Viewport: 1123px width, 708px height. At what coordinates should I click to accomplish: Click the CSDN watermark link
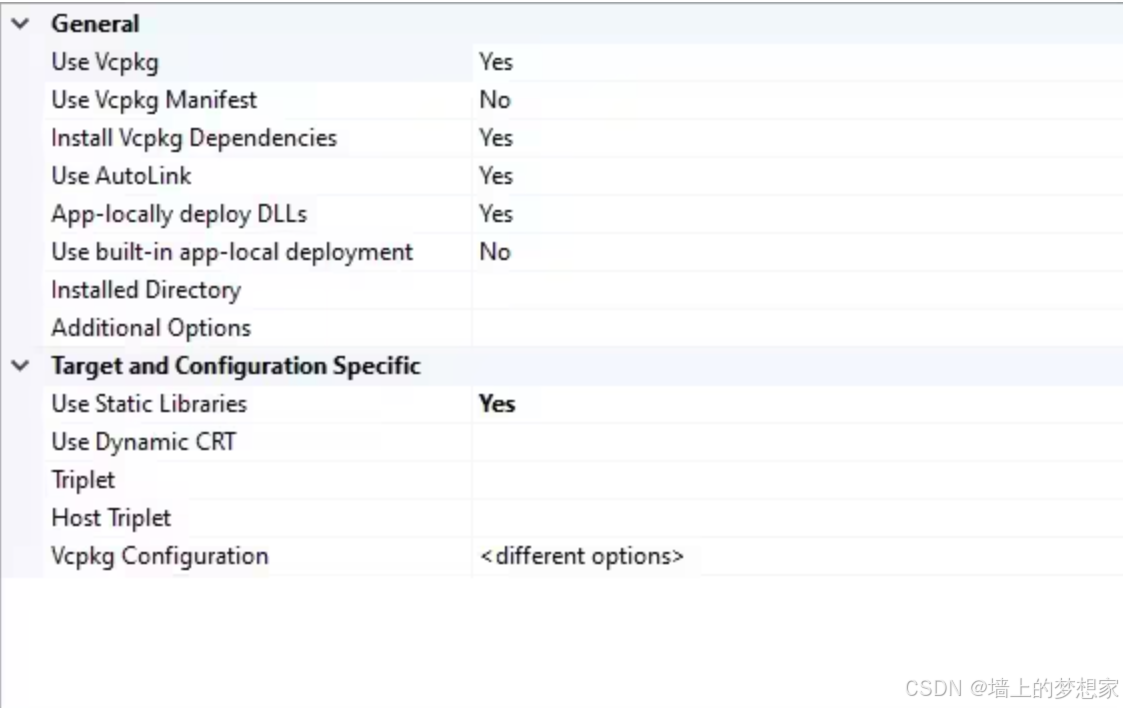[1013, 687]
